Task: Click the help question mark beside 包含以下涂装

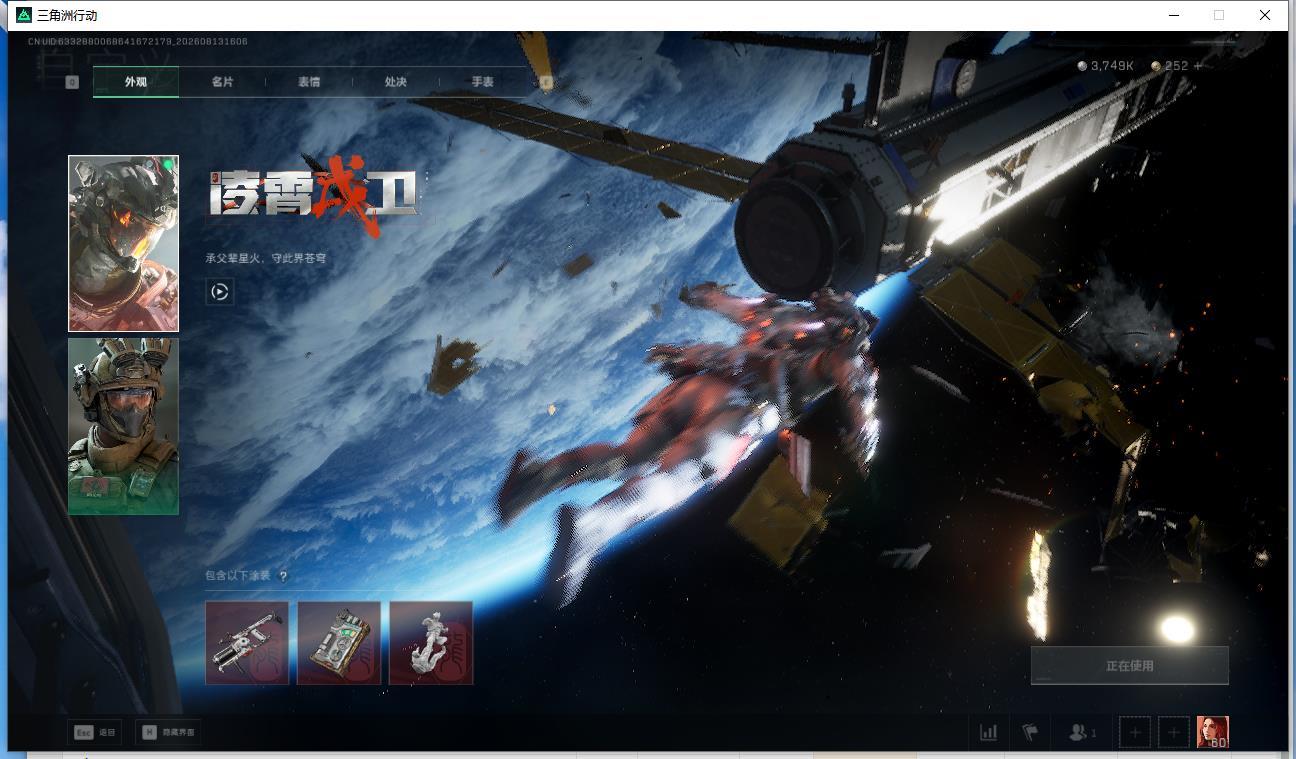Action: click(283, 576)
